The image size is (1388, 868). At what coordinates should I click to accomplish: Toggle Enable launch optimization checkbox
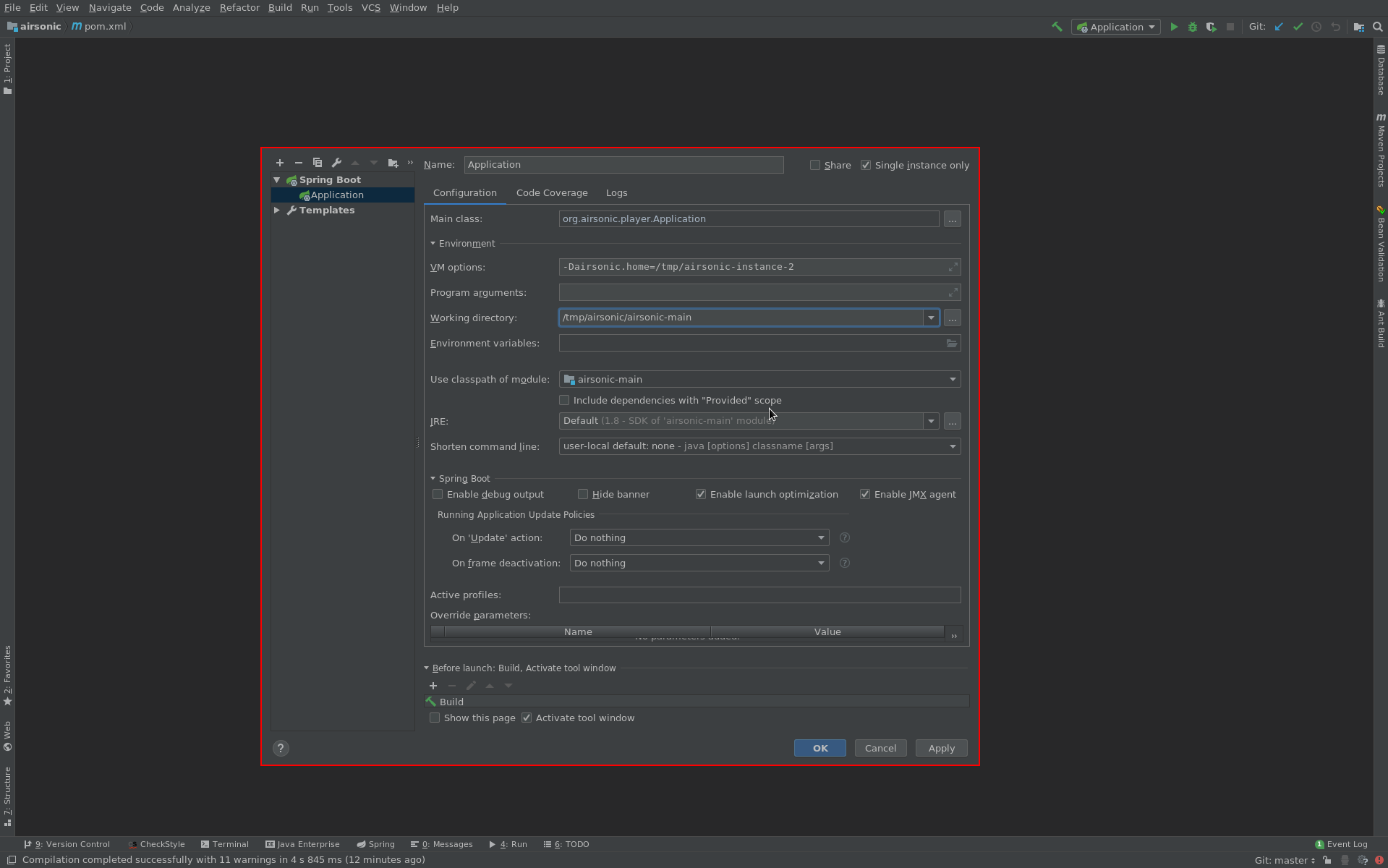pos(701,494)
